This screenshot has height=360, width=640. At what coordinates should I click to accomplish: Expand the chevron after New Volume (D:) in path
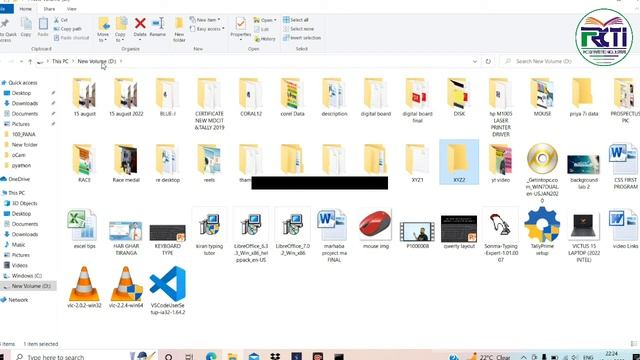[x=121, y=61]
